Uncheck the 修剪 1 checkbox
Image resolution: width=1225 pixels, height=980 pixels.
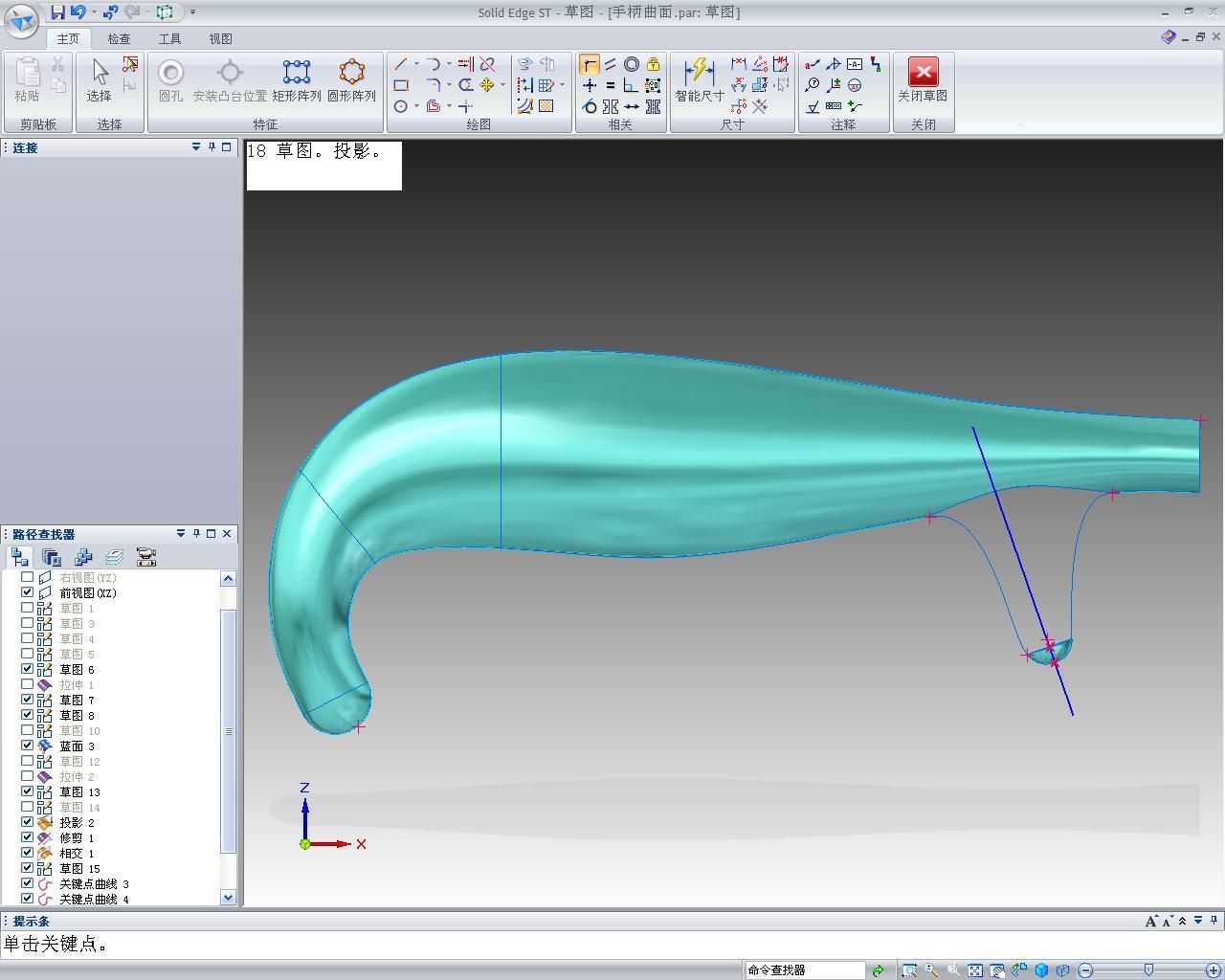[x=28, y=837]
